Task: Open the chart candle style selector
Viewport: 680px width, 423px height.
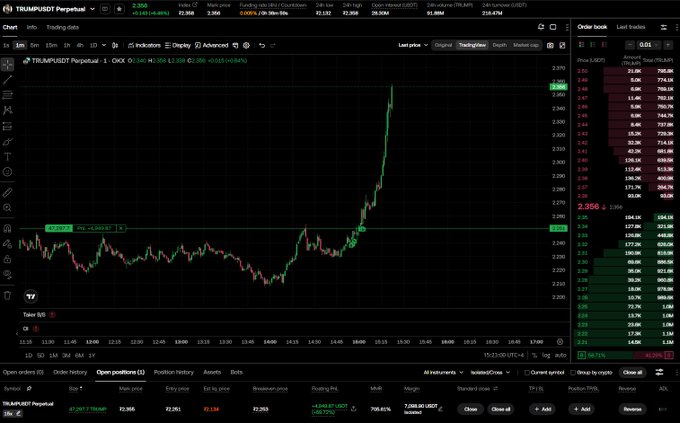Action: 115,45
